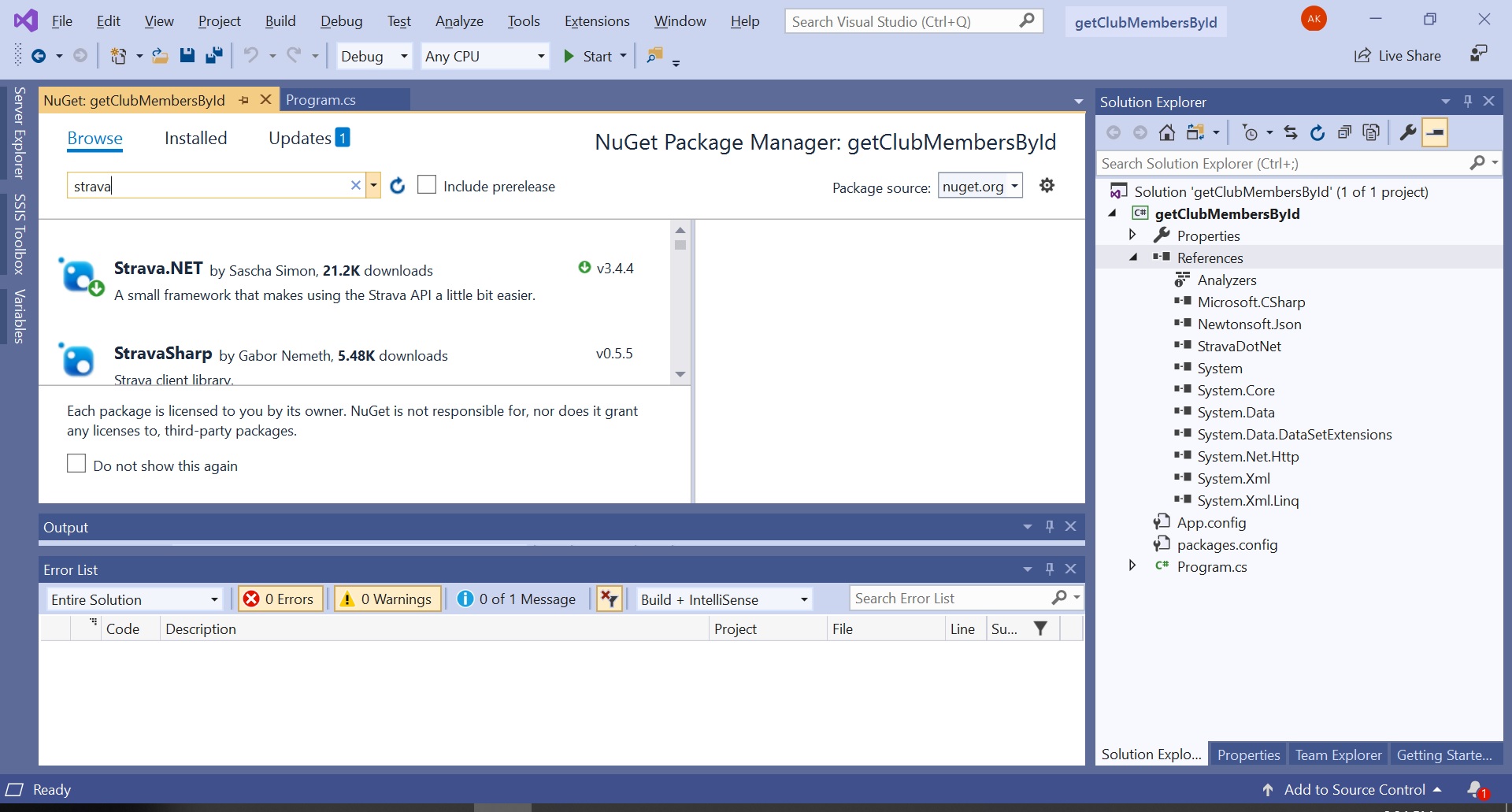The height and width of the screenshot is (812, 1512).
Task: Click the Navigate Backward arrow in toolbar
Action: coord(38,56)
